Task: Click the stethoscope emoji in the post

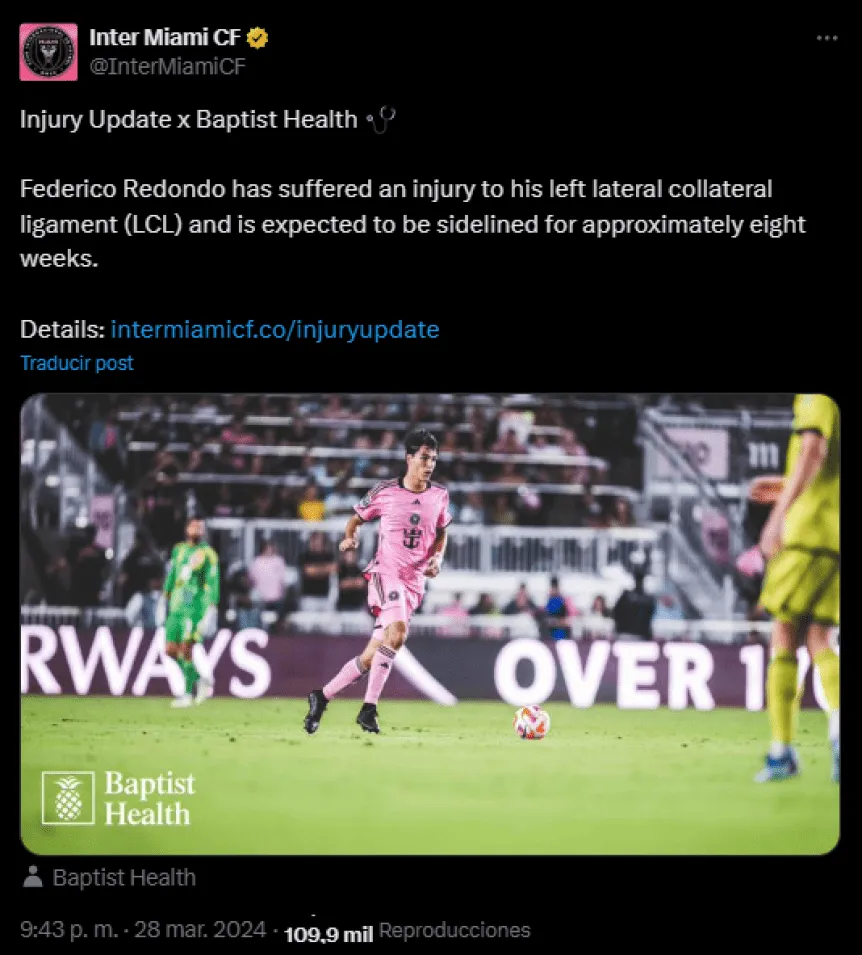Action: tap(381, 119)
